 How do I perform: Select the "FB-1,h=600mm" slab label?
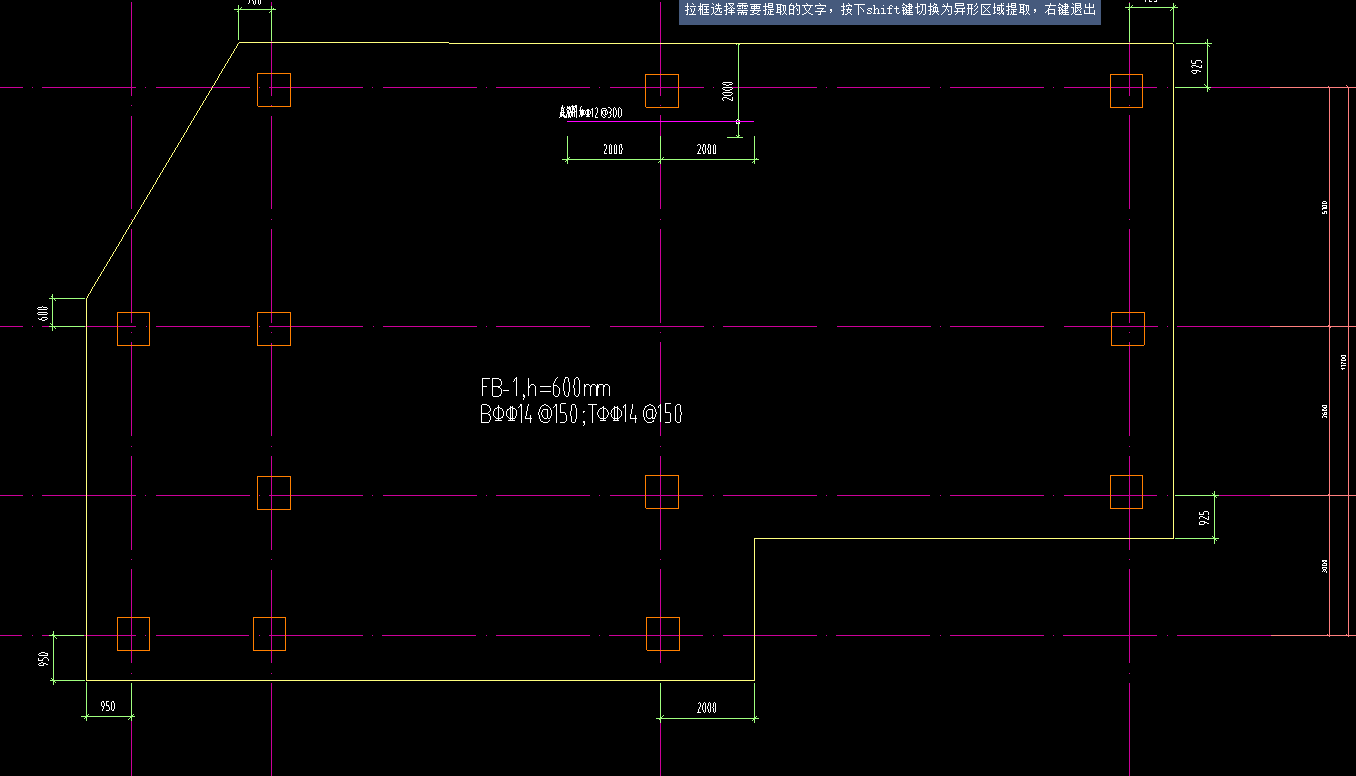point(545,388)
